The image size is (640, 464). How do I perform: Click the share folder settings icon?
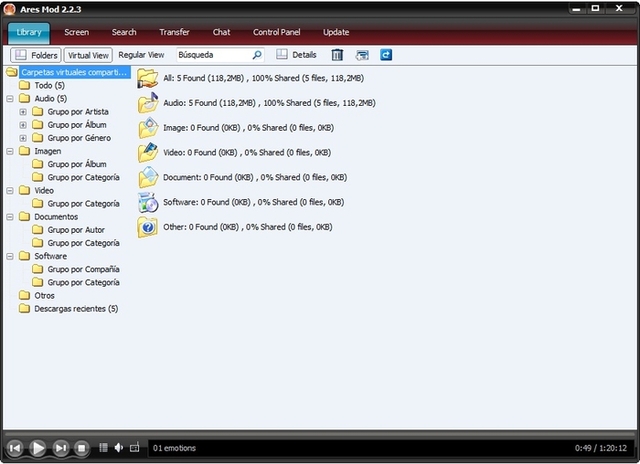[362, 55]
